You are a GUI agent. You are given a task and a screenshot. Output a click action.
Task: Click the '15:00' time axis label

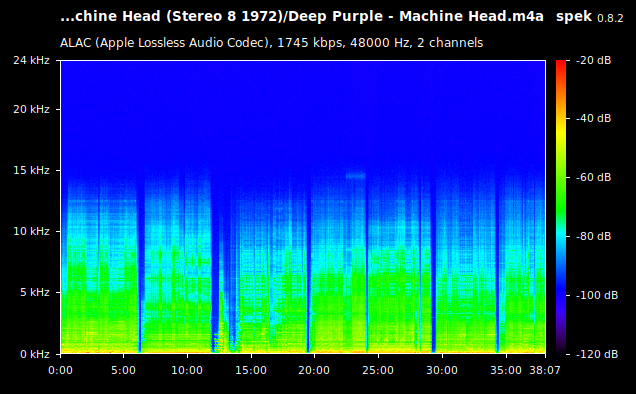coord(251,370)
